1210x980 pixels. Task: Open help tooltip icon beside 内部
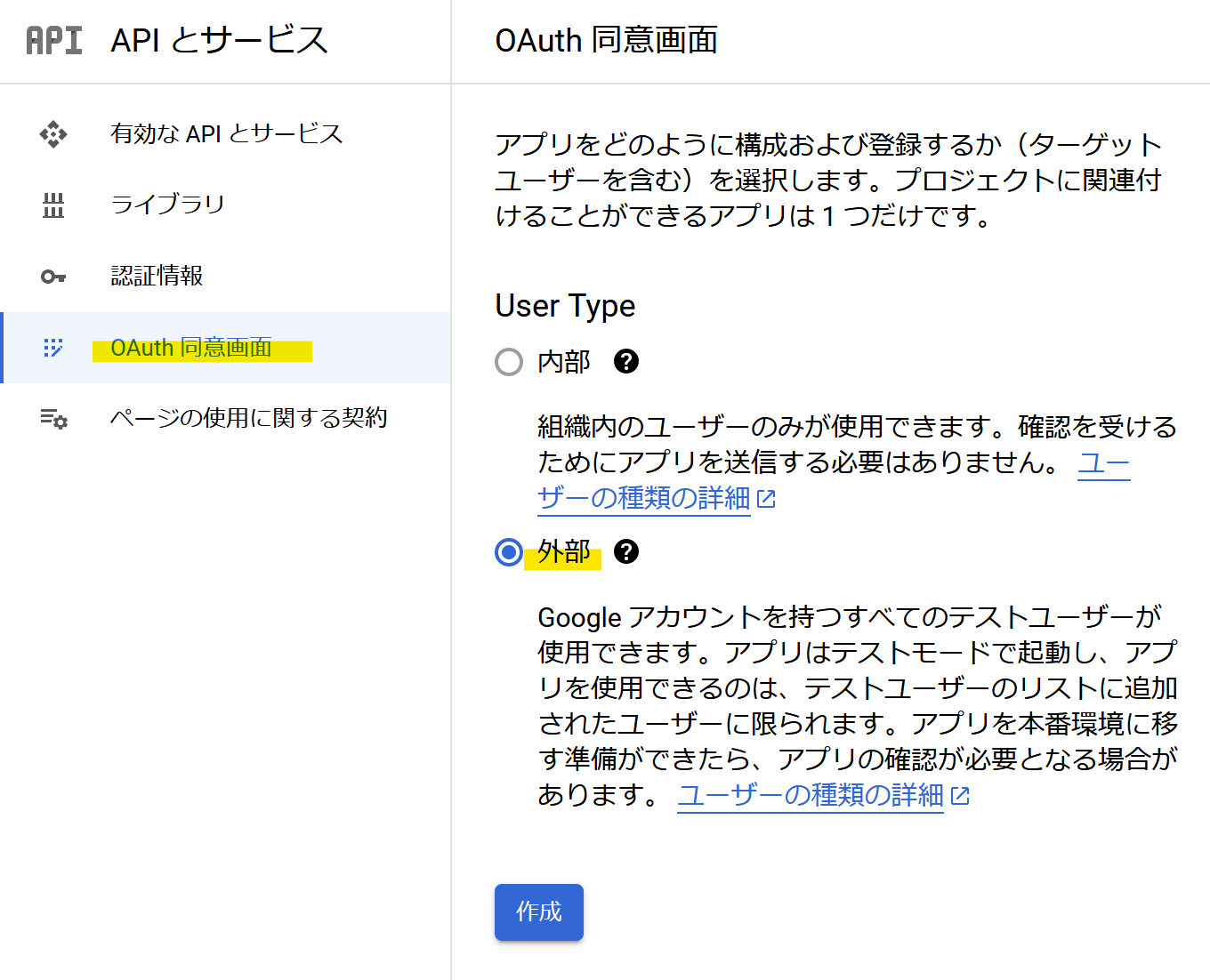pos(626,361)
